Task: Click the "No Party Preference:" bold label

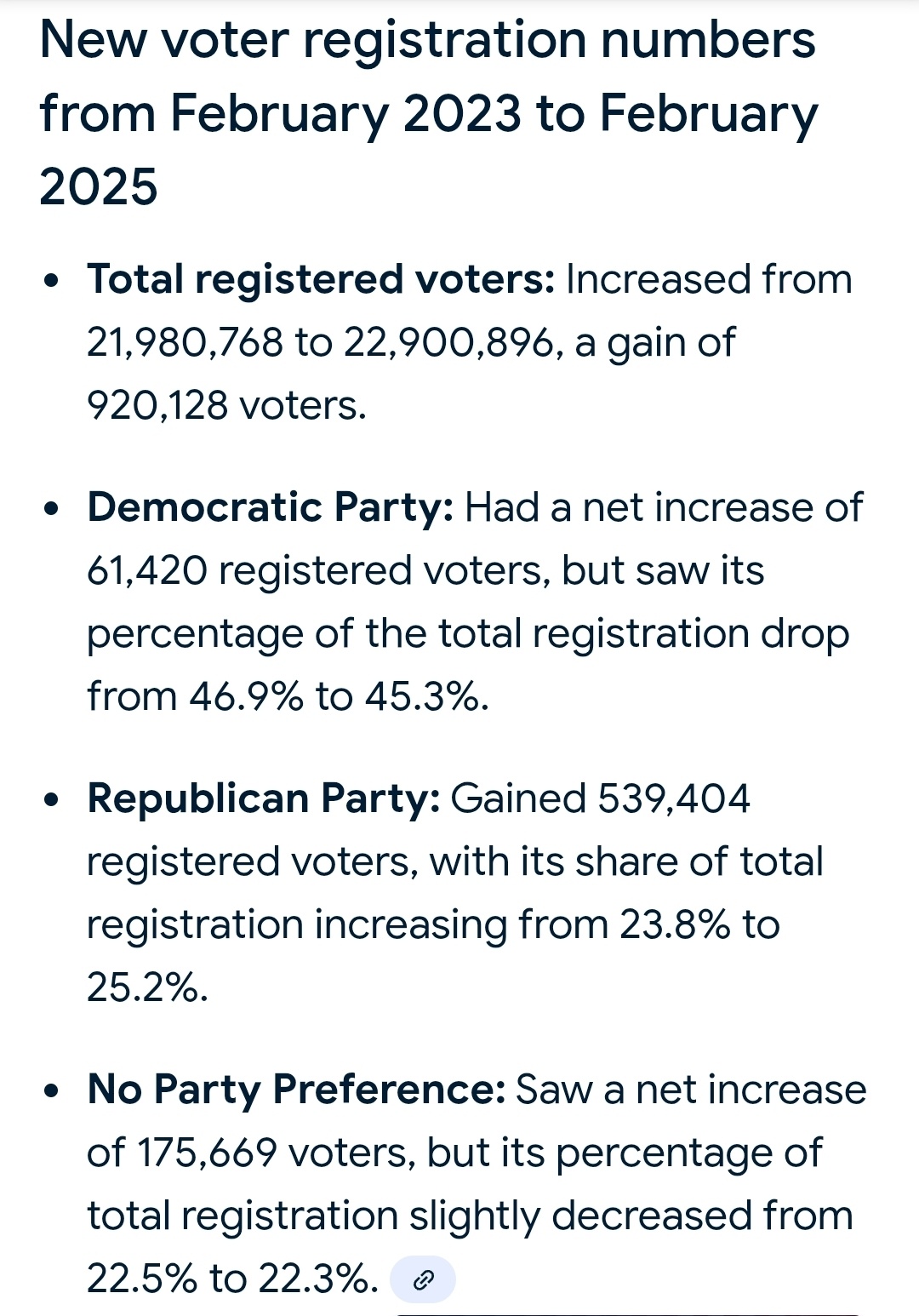Action: (x=297, y=1090)
